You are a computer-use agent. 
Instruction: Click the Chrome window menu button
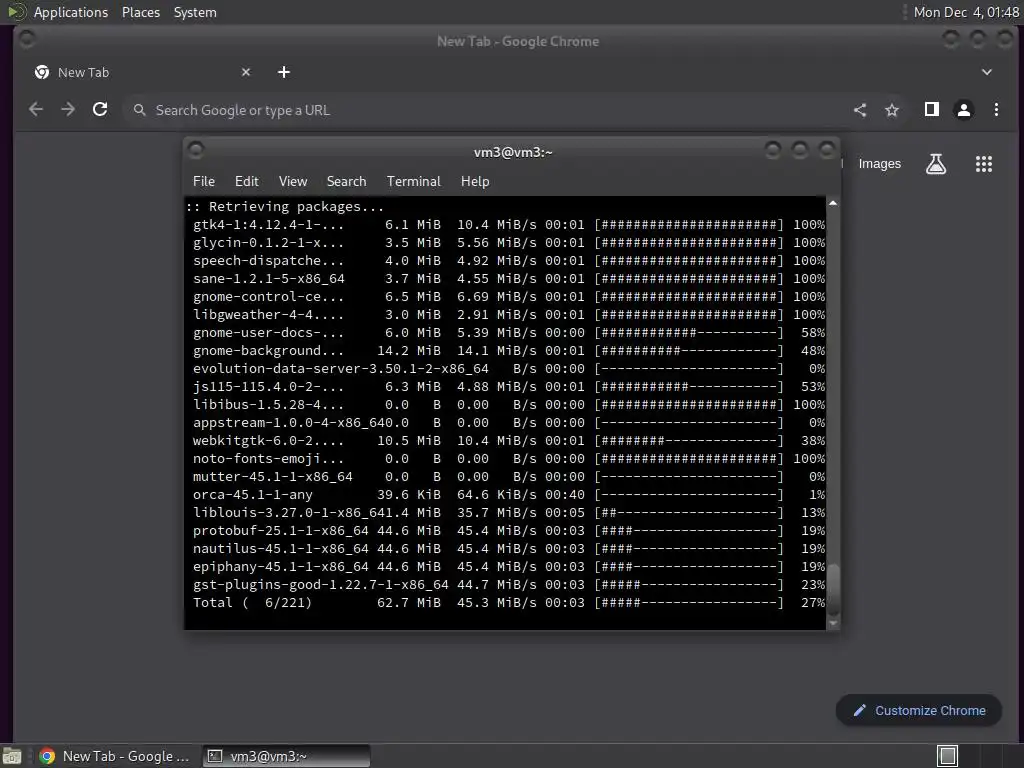click(x=27, y=39)
